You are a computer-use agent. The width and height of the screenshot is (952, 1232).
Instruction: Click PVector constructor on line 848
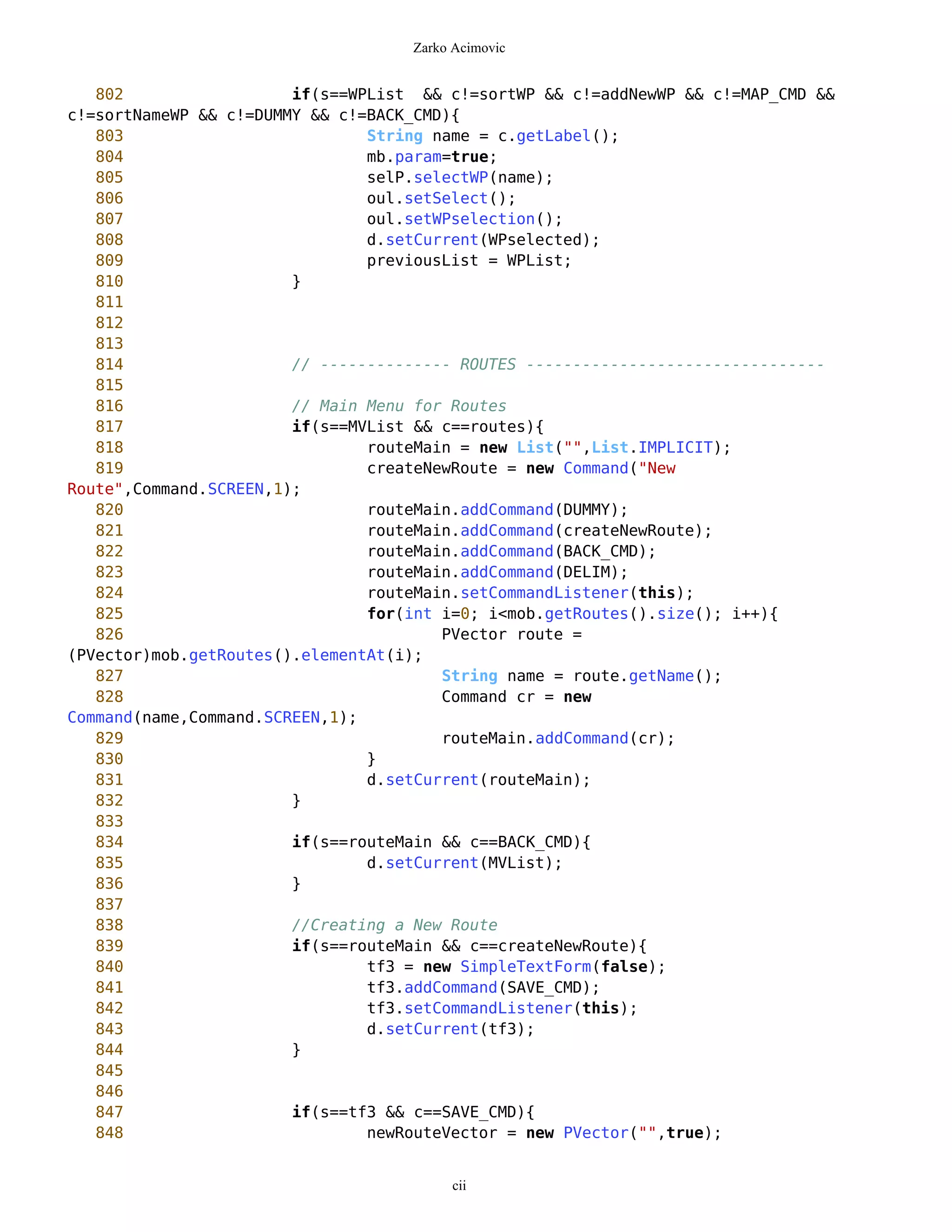coord(595,1133)
